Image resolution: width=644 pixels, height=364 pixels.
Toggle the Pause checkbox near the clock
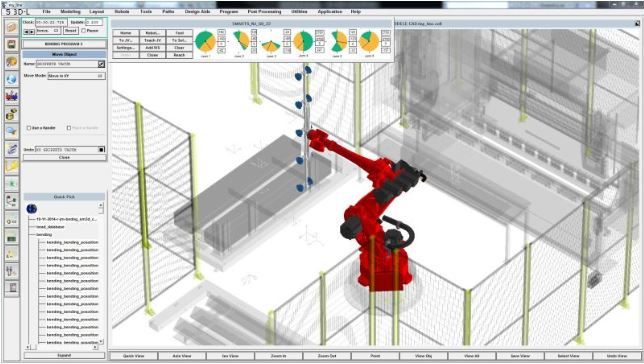pos(83,31)
